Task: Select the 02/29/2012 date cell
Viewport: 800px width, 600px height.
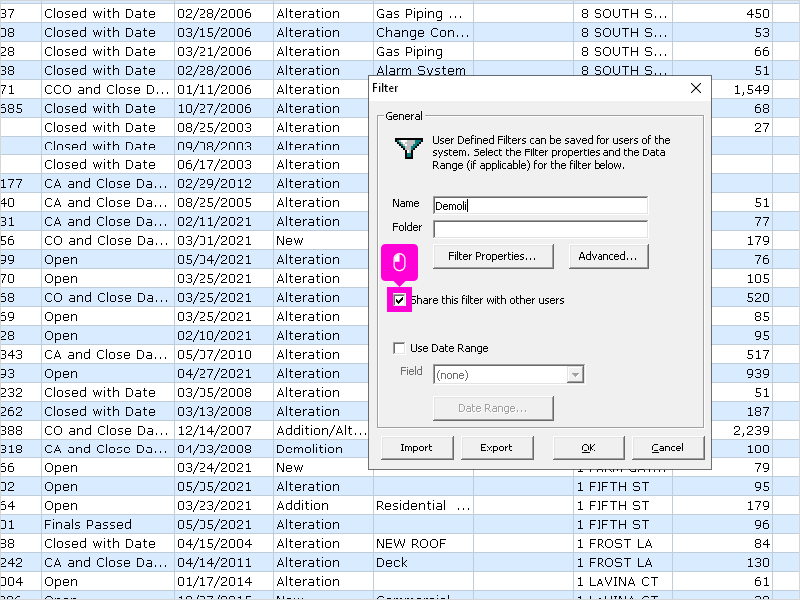Action: (224, 184)
